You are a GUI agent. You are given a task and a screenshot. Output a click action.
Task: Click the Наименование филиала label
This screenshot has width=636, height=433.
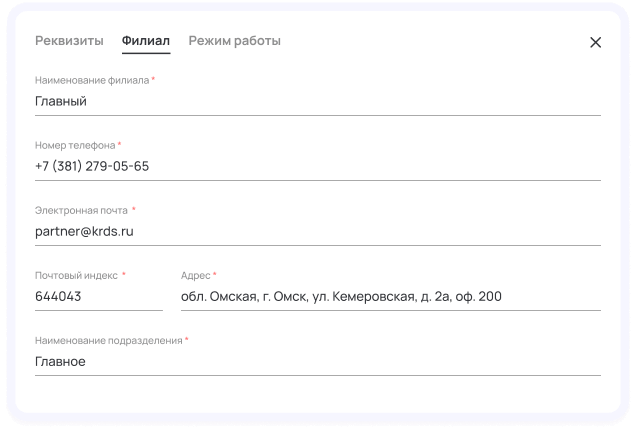pyautogui.click(x=91, y=80)
